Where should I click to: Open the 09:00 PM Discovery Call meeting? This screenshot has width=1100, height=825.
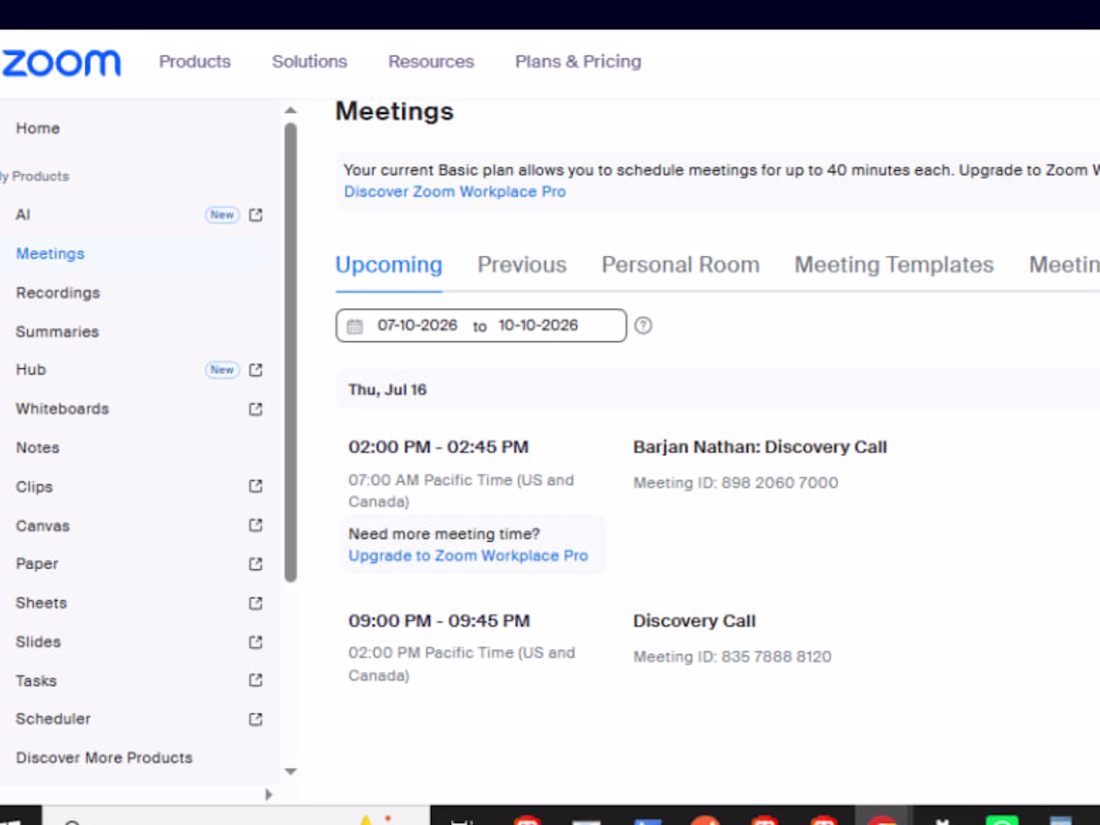pos(694,621)
